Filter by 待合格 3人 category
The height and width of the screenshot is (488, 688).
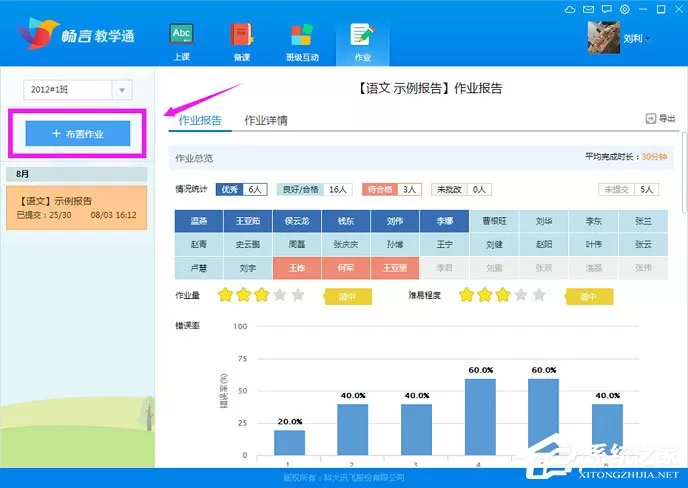point(392,189)
